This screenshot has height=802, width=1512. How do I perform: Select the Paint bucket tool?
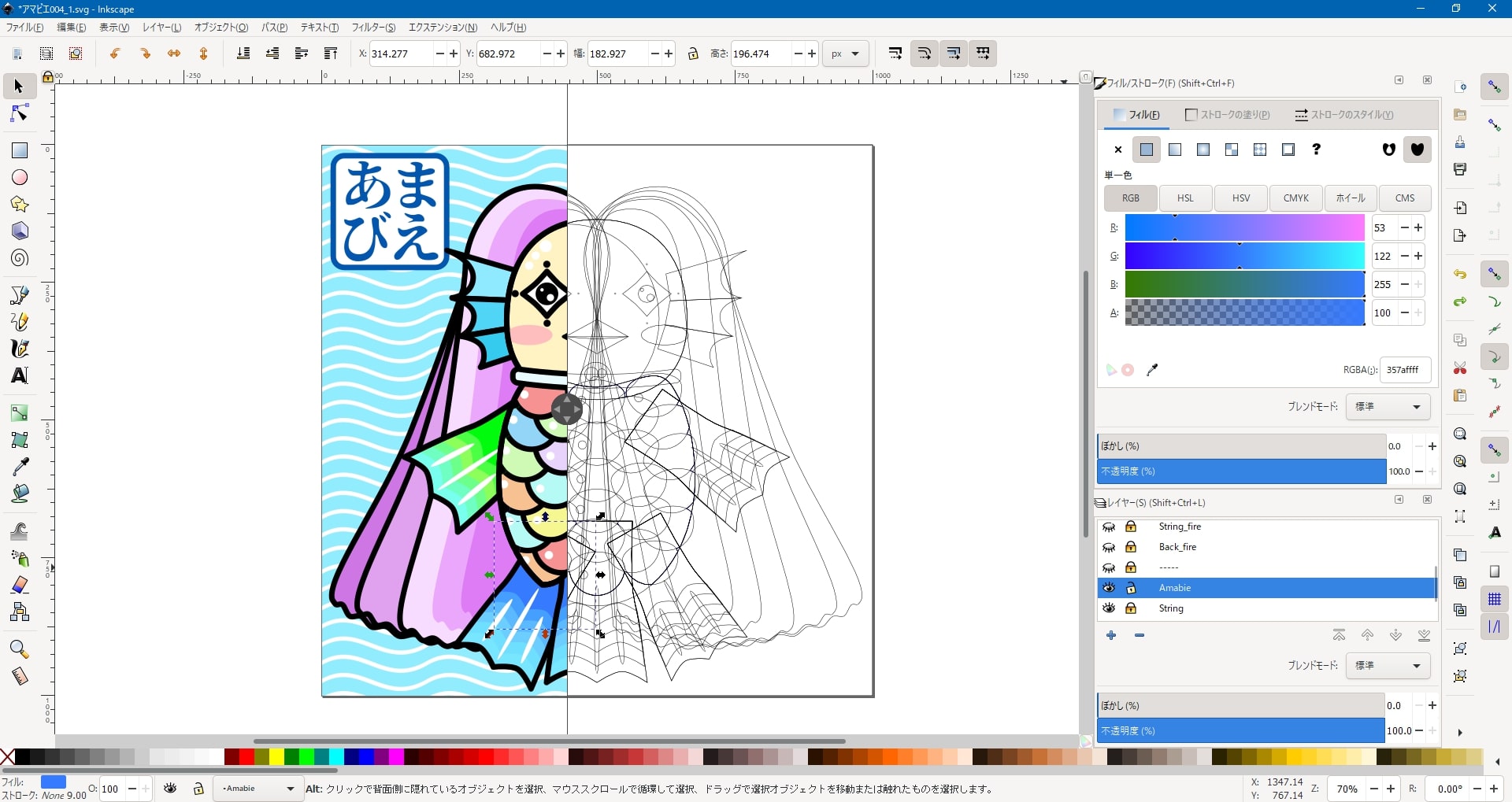click(x=19, y=493)
